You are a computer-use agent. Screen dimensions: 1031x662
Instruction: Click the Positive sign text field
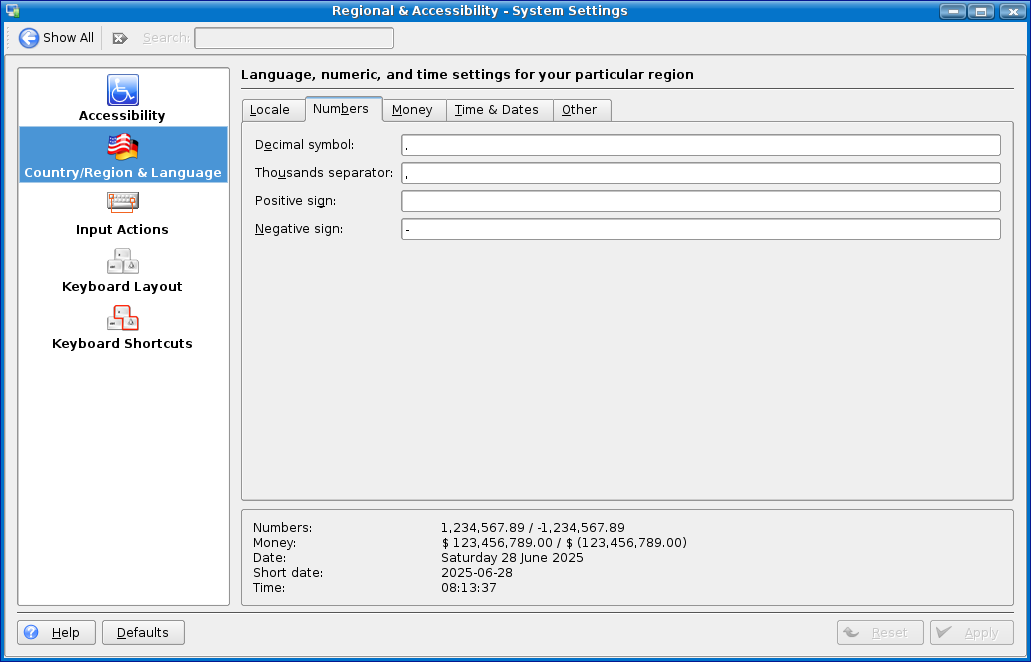point(700,201)
